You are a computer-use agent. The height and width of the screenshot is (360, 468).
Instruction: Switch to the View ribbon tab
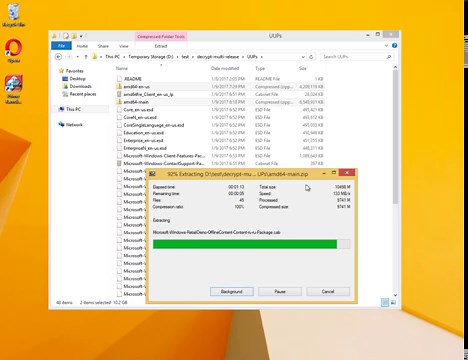(124, 46)
